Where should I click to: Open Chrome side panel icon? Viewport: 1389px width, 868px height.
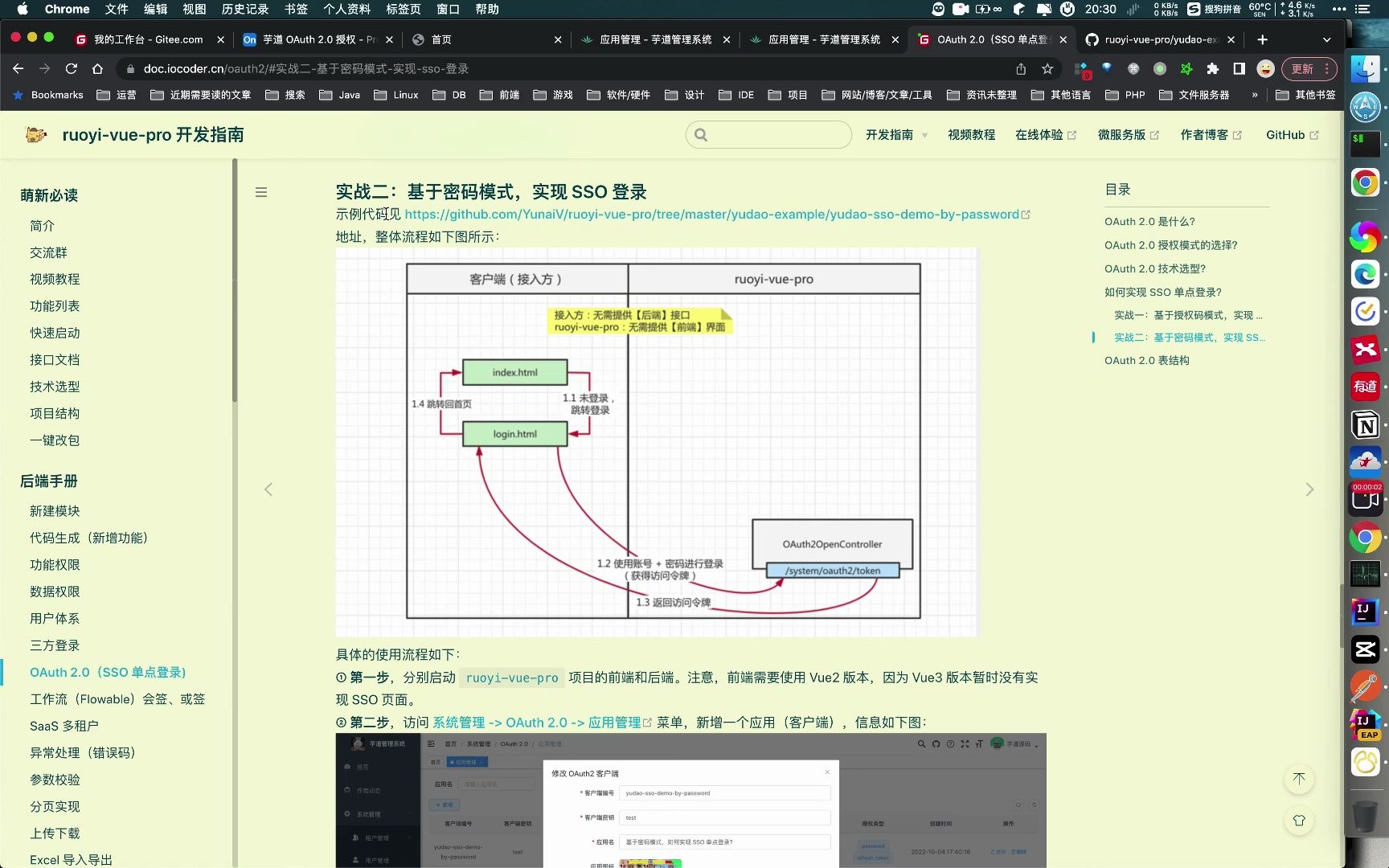[1239, 69]
